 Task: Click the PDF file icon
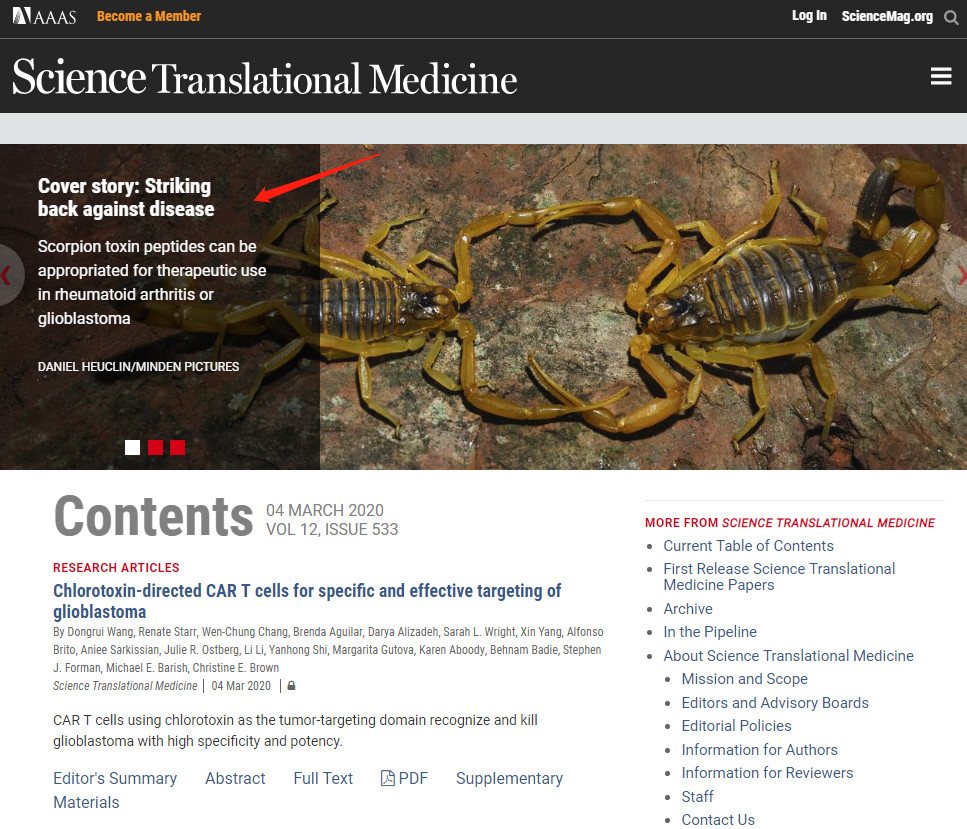click(388, 778)
